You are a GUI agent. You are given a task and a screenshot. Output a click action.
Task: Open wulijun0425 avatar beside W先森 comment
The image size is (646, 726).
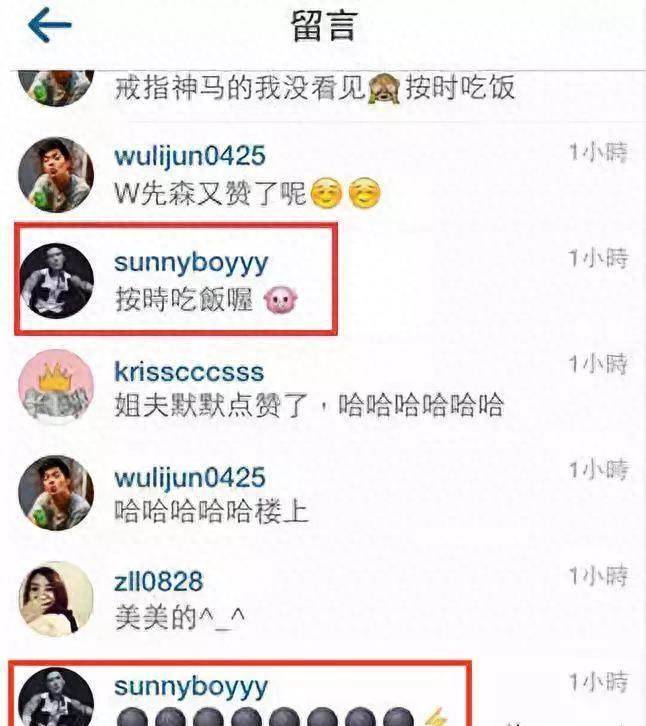56,175
